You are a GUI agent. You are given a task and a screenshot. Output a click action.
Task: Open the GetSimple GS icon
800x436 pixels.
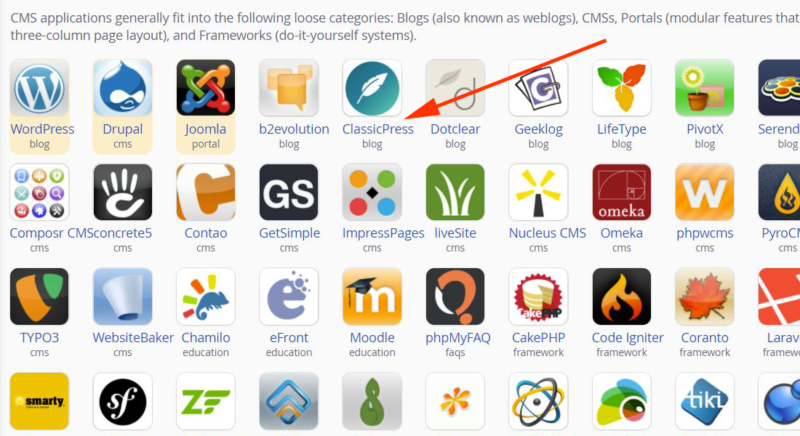(289, 192)
